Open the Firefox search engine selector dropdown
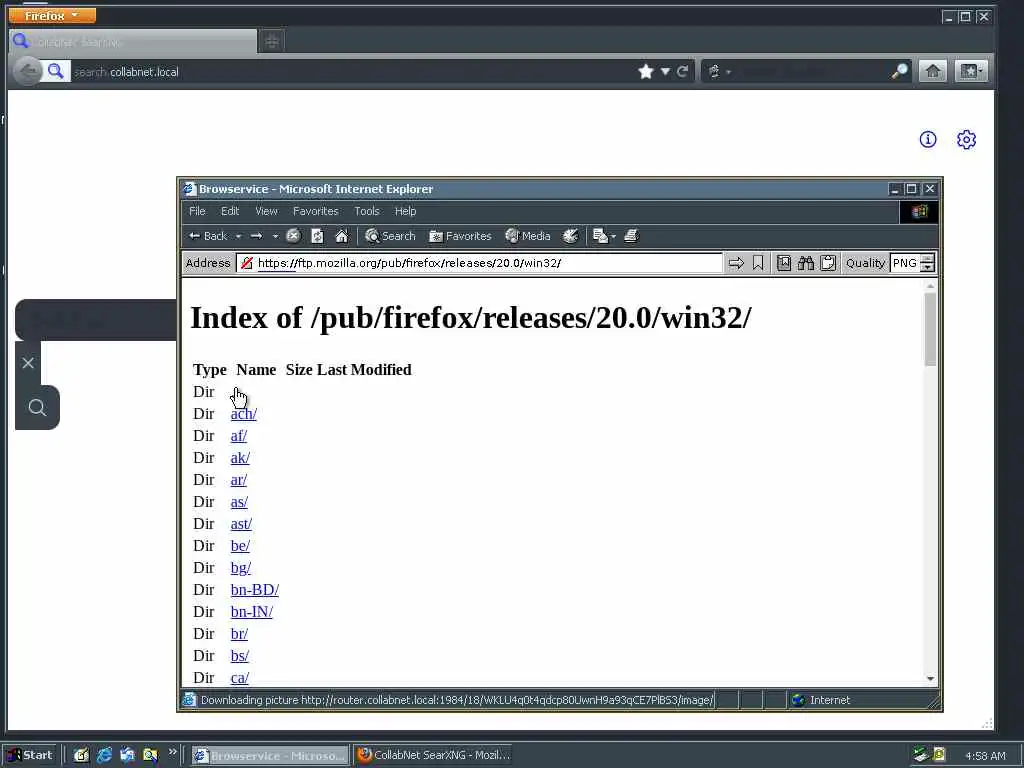This screenshot has width=1024, height=768. coord(719,71)
